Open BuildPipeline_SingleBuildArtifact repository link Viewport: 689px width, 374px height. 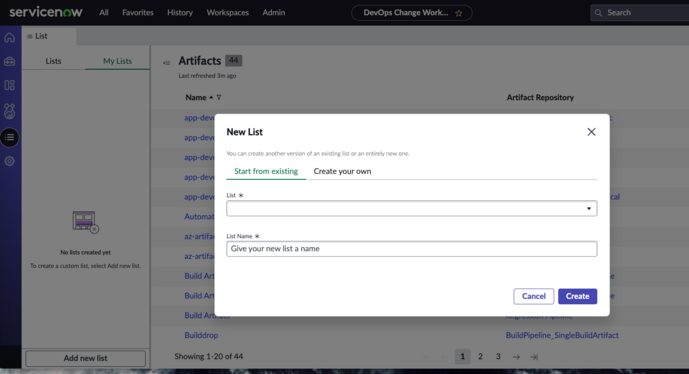562,335
